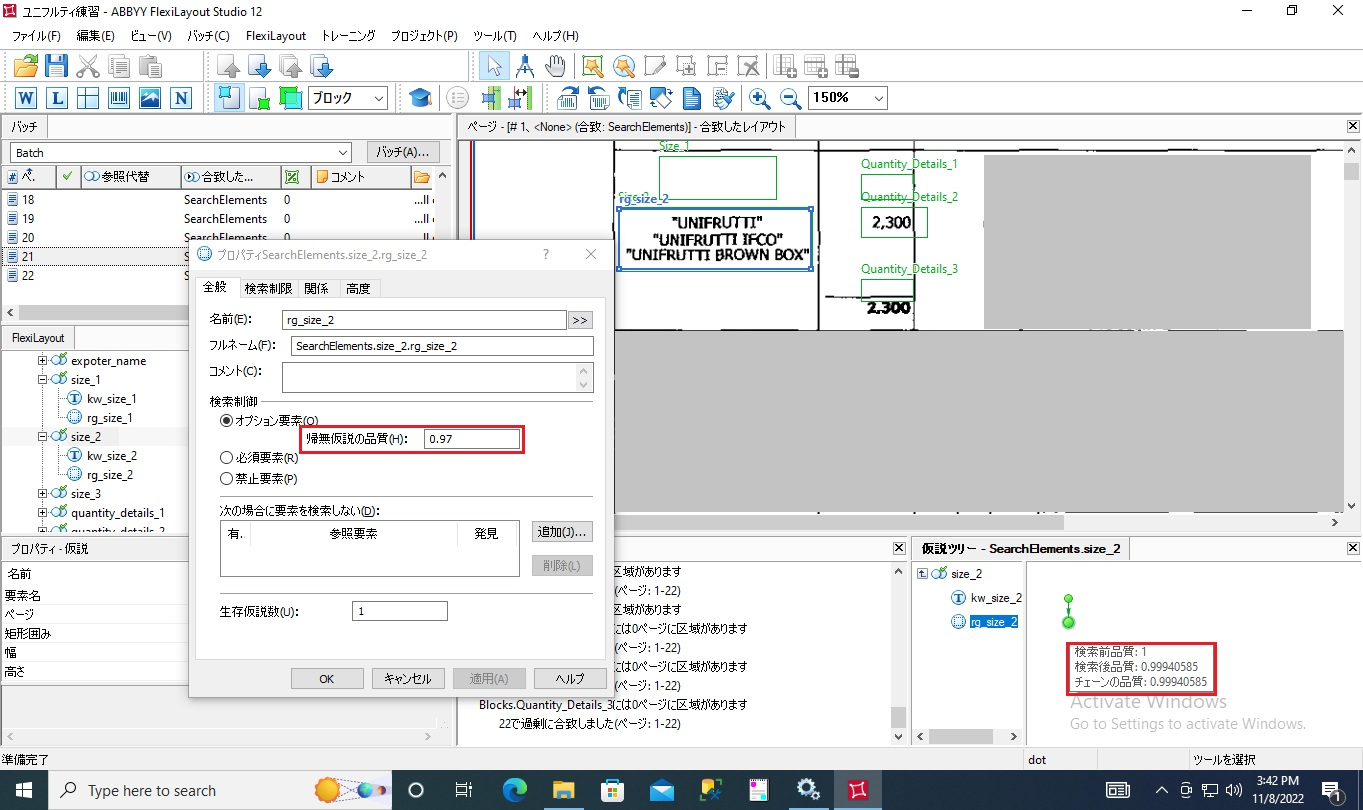Select kw_size_1 in FlexiLayout tree
This screenshot has height=810, width=1363.
point(111,399)
